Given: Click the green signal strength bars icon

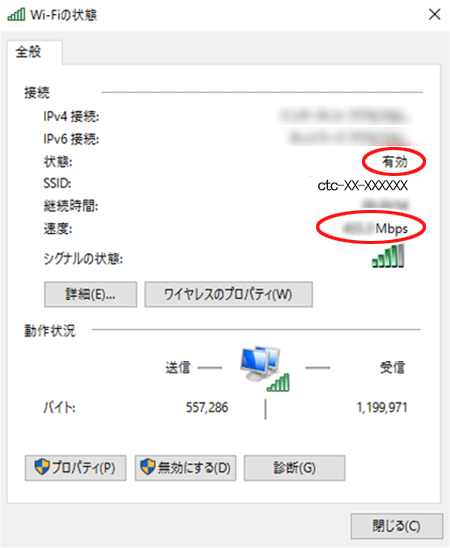Looking at the screenshot, I should pyautogui.click(x=388, y=256).
